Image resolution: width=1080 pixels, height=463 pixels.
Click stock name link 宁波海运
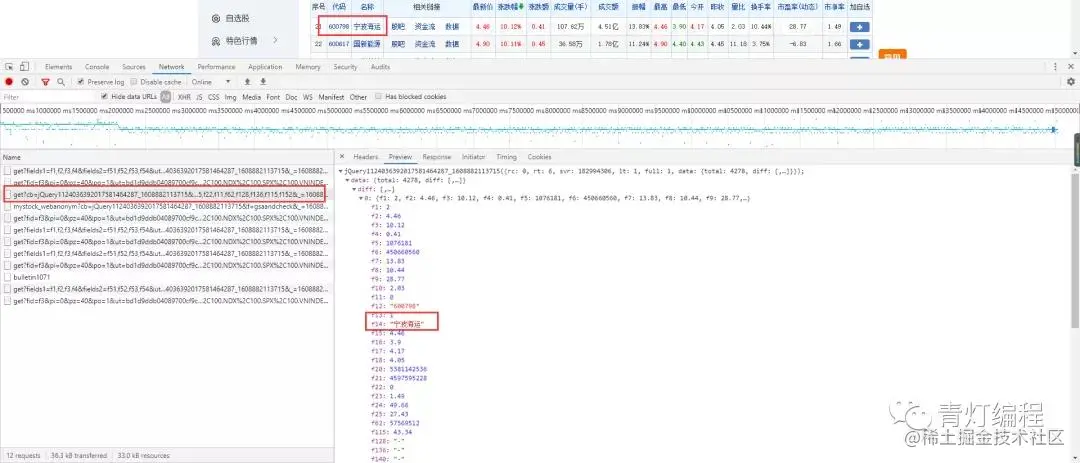click(366, 26)
